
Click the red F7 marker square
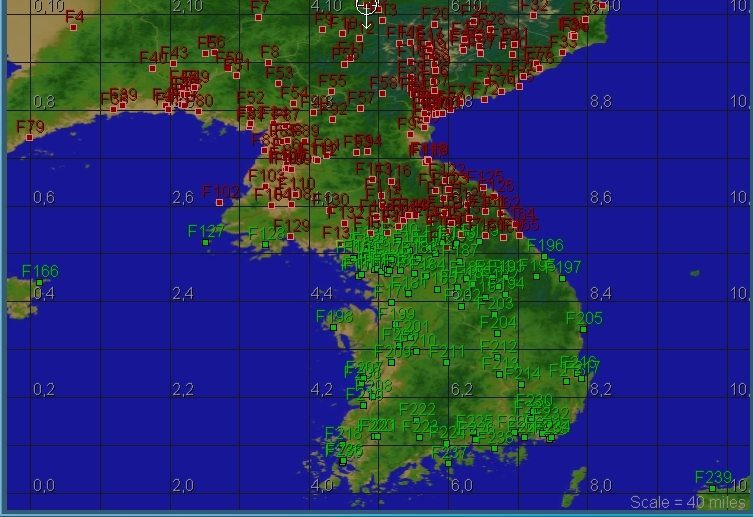[x=258, y=17]
